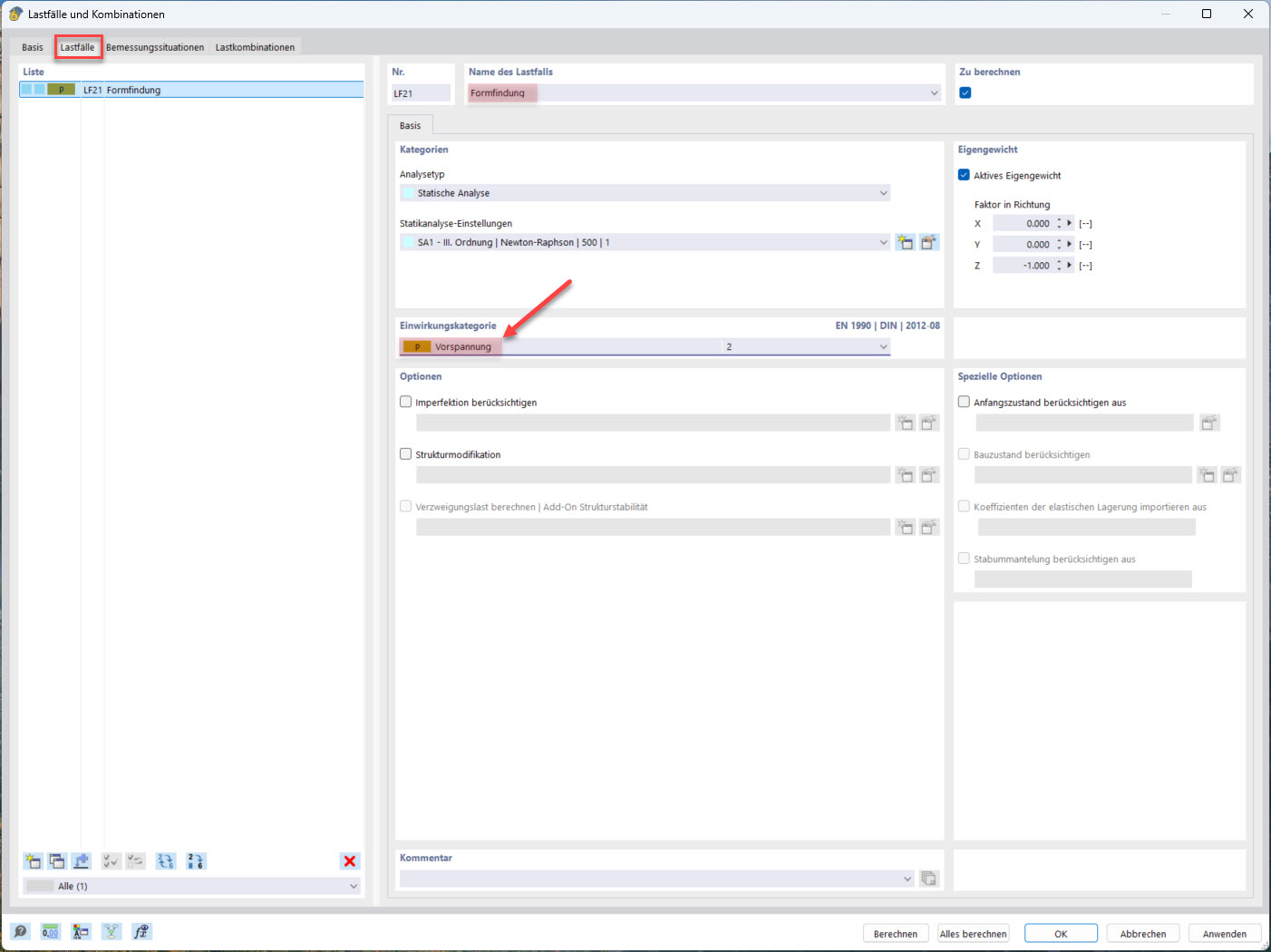The image size is (1271, 952).
Task: Expand the Analysetyp dropdown
Action: coord(883,193)
